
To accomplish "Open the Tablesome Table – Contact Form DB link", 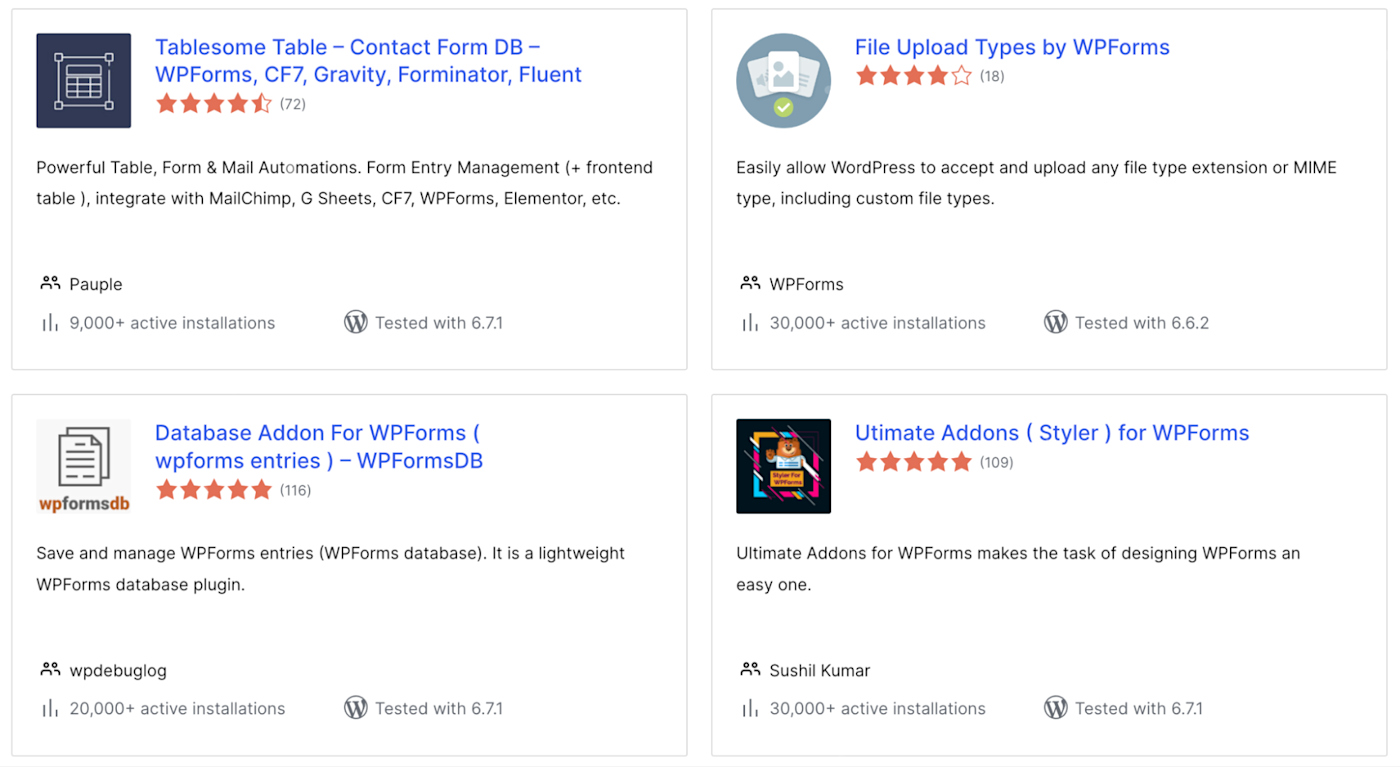I will (x=369, y=61).
